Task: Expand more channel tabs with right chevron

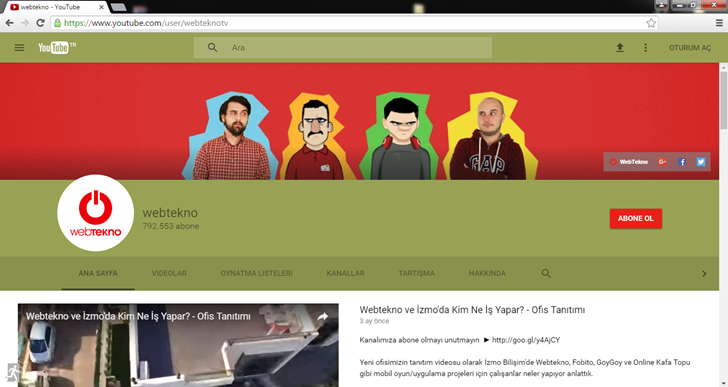Action: coord(704,274)
